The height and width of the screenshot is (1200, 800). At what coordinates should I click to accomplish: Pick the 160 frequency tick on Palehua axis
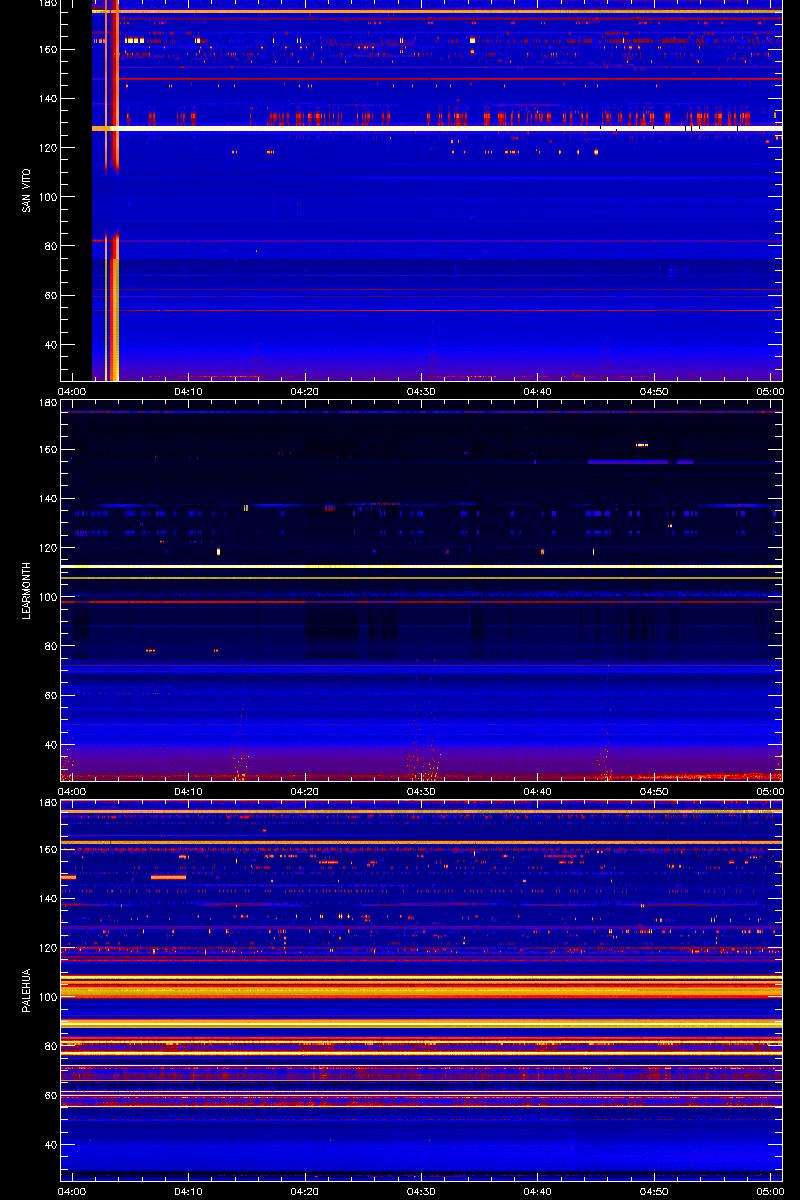coord(46,850)
